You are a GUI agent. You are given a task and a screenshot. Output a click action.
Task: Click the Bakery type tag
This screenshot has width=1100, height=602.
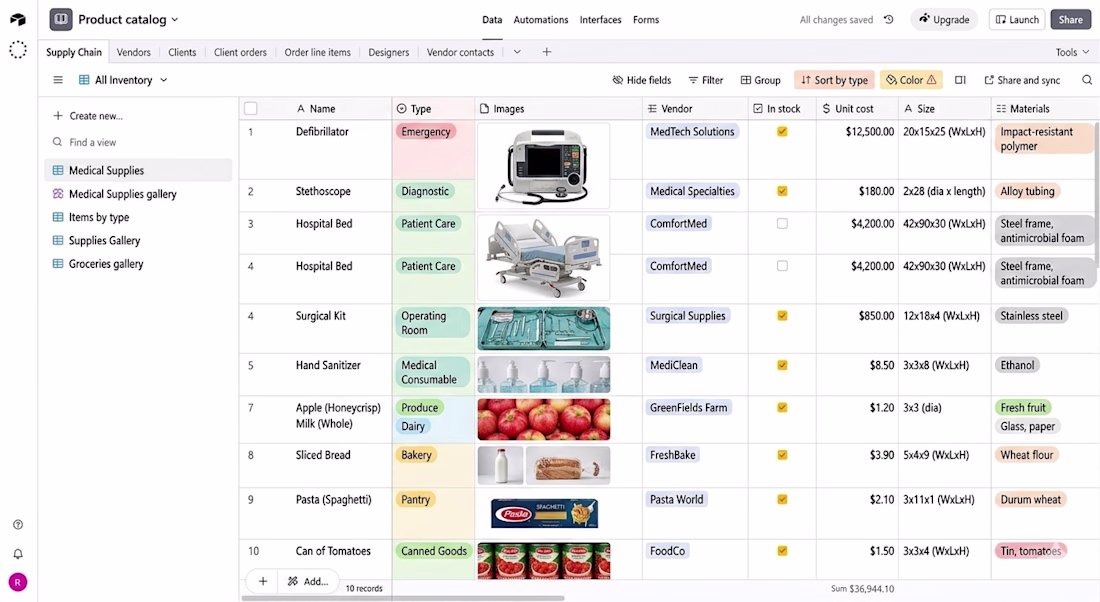click(x=416, y=455)
